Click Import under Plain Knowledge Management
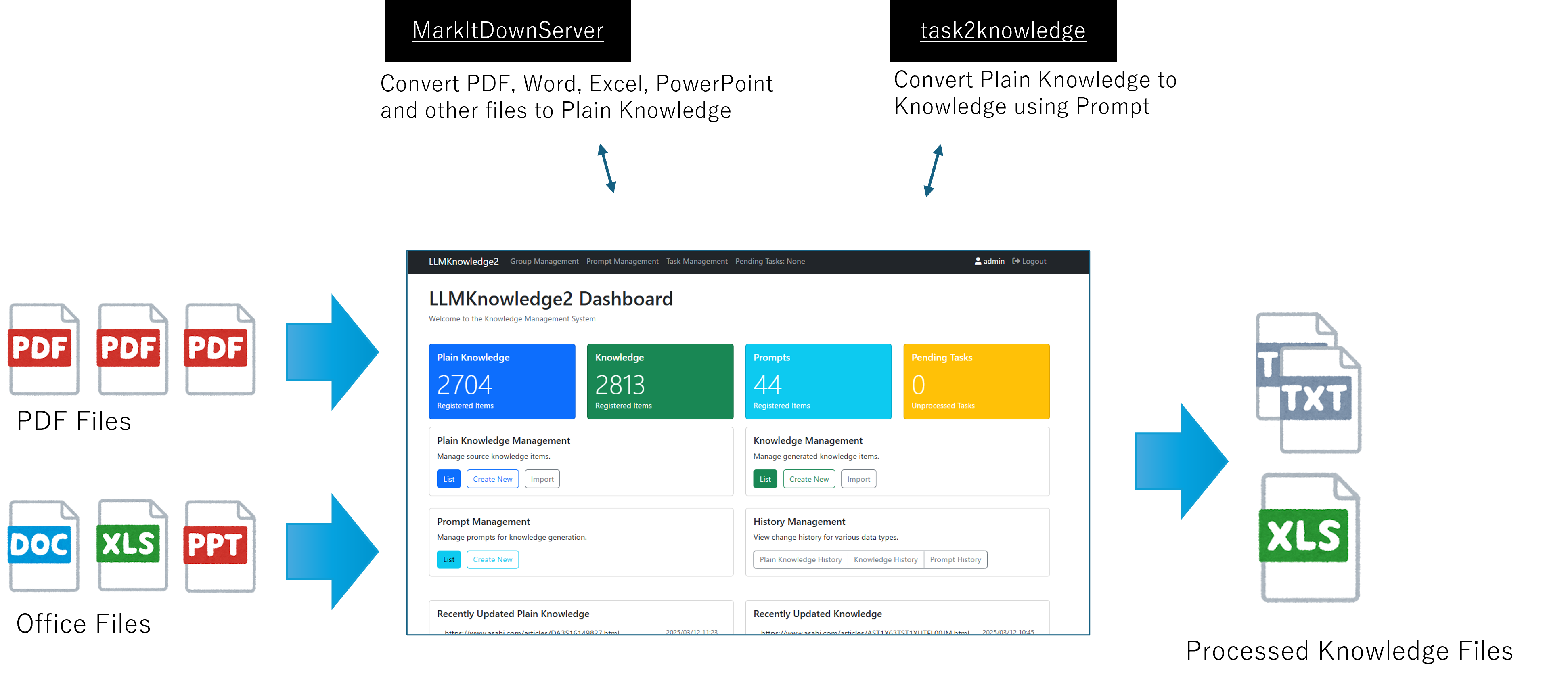This screenshot has height=683, width=1568. (542, 479)
